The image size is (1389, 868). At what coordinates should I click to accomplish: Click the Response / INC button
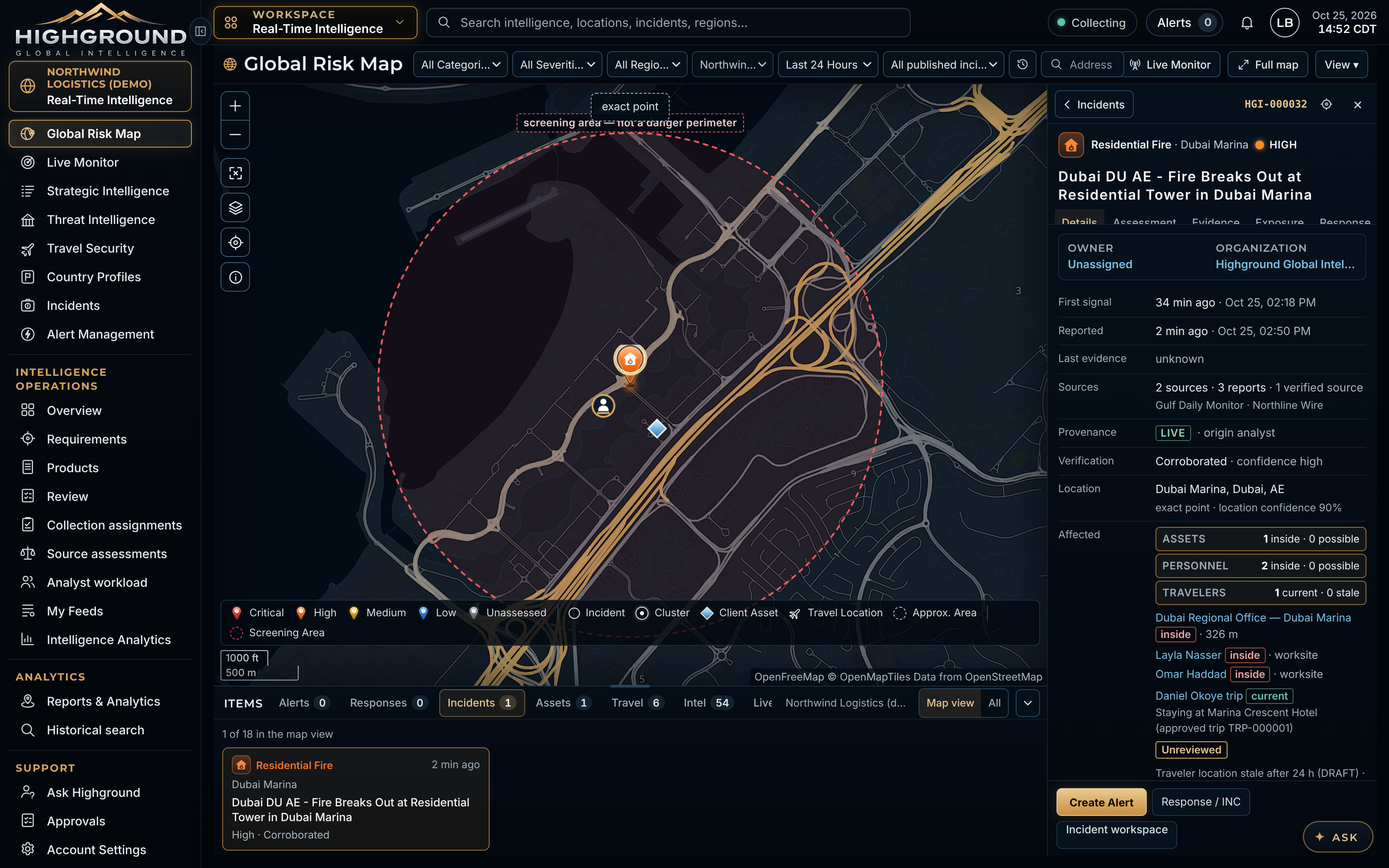pos(1201,802)
